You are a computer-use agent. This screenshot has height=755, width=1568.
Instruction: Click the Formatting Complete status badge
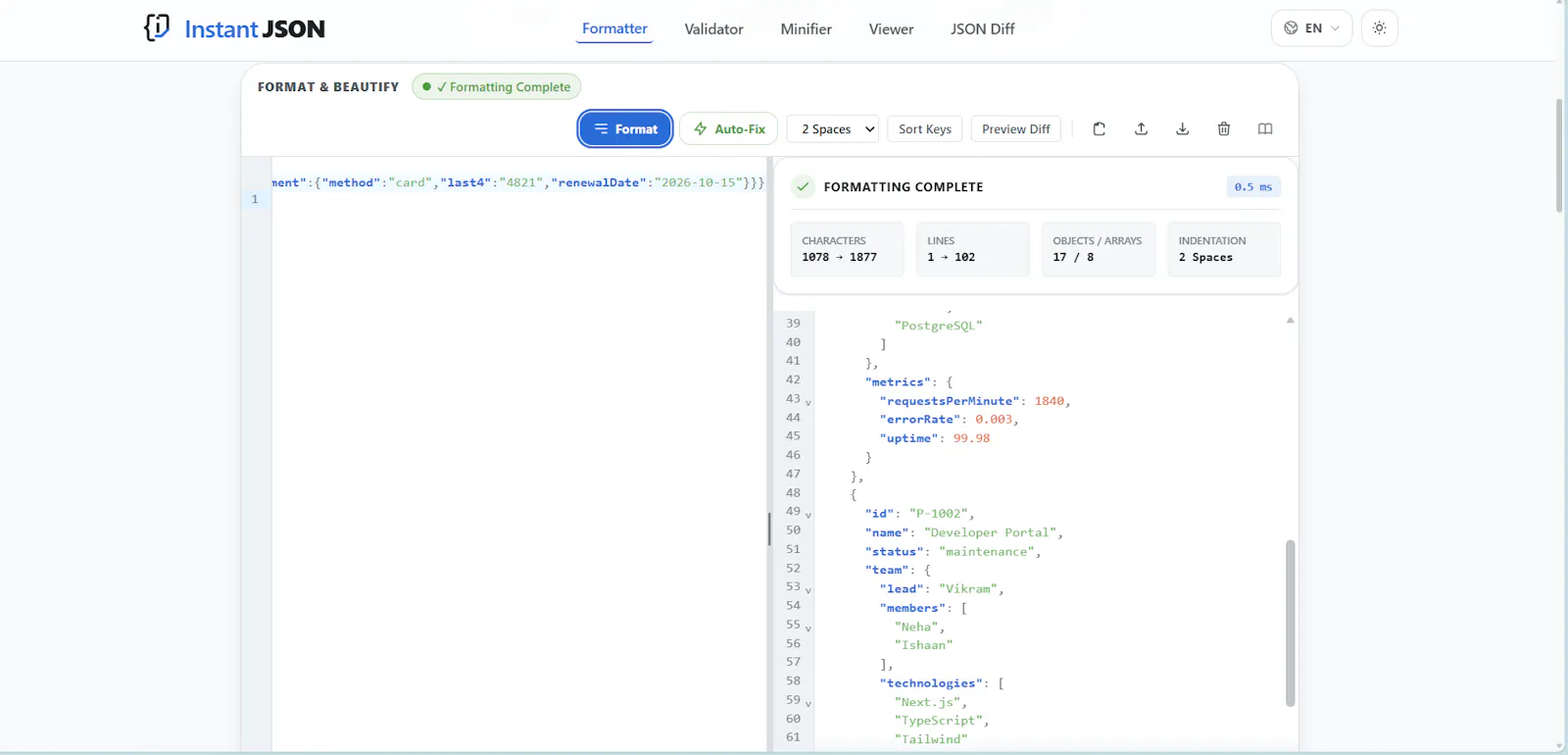(497, 86)
